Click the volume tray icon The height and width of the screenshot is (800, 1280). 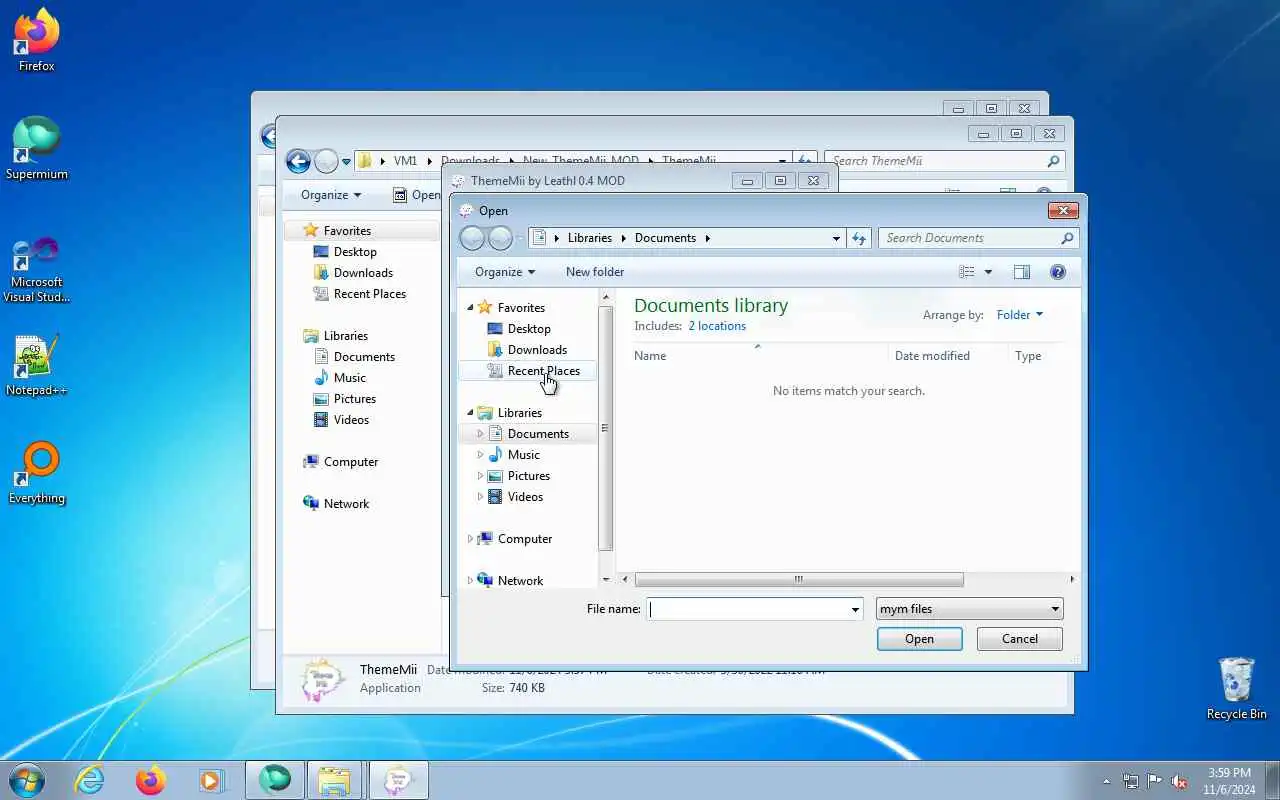tap(1180, 781)
